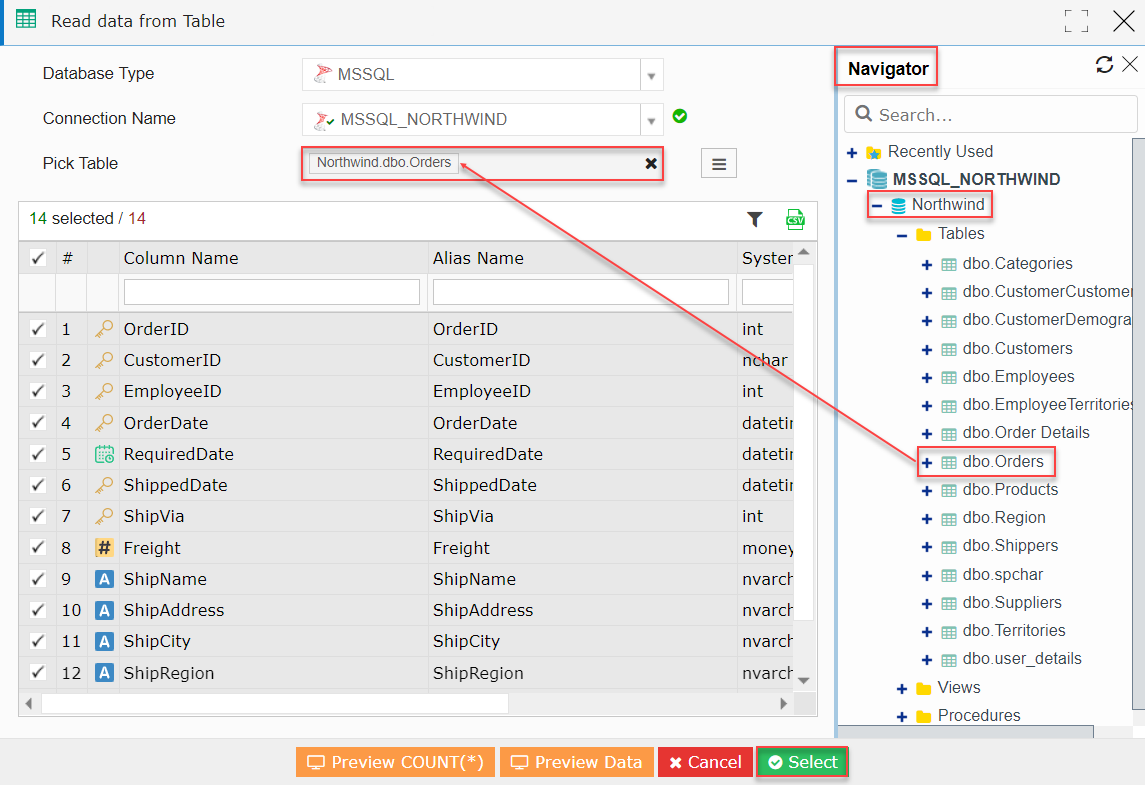Toggle fullscreen for the dialog
Screen dimensions: 1145x785
pyautogui.click(x=1076, y=21)
